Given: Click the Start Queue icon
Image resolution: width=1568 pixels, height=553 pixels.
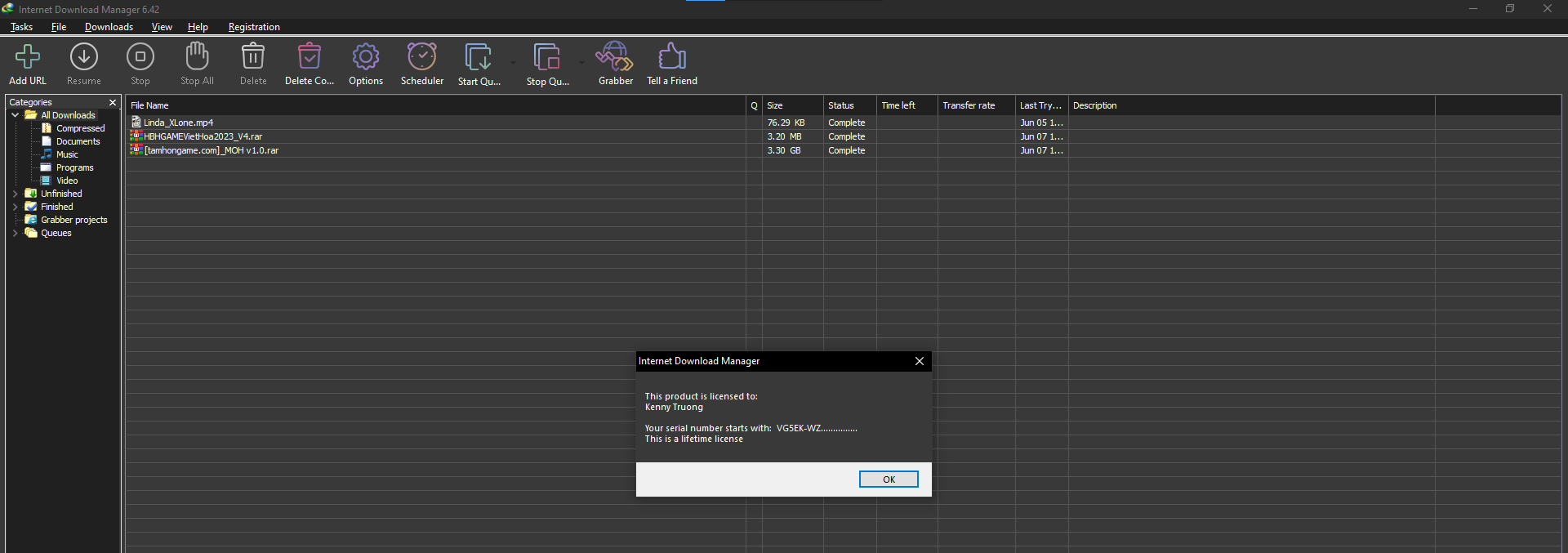Looking at the screenshot, I should tap(479, 57).
